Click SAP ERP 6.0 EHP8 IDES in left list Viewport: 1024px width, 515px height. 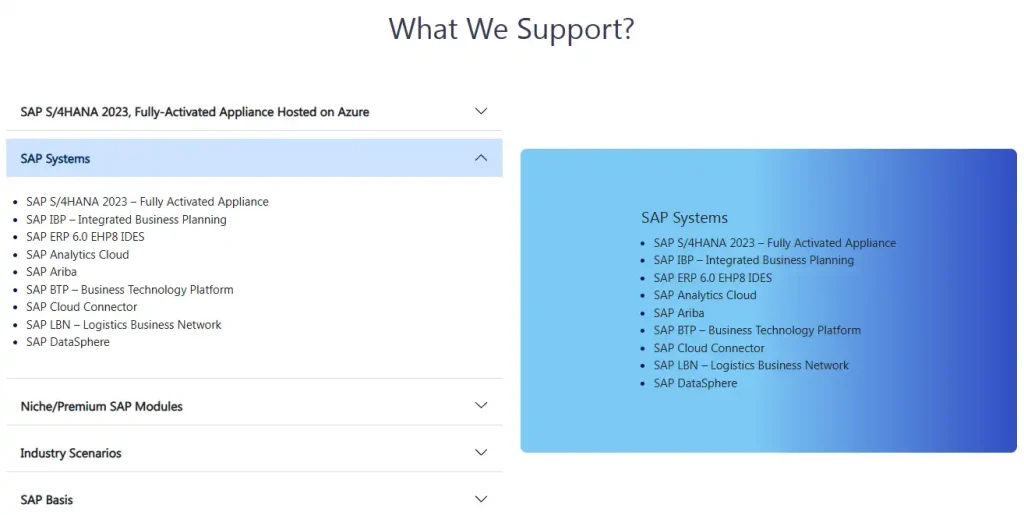86,237
